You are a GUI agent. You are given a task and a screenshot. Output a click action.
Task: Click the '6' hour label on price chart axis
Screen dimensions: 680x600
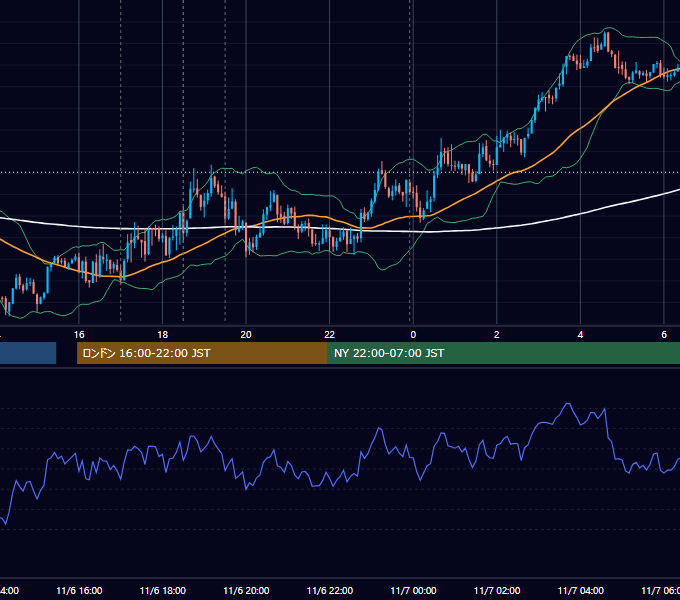[664, 335]
